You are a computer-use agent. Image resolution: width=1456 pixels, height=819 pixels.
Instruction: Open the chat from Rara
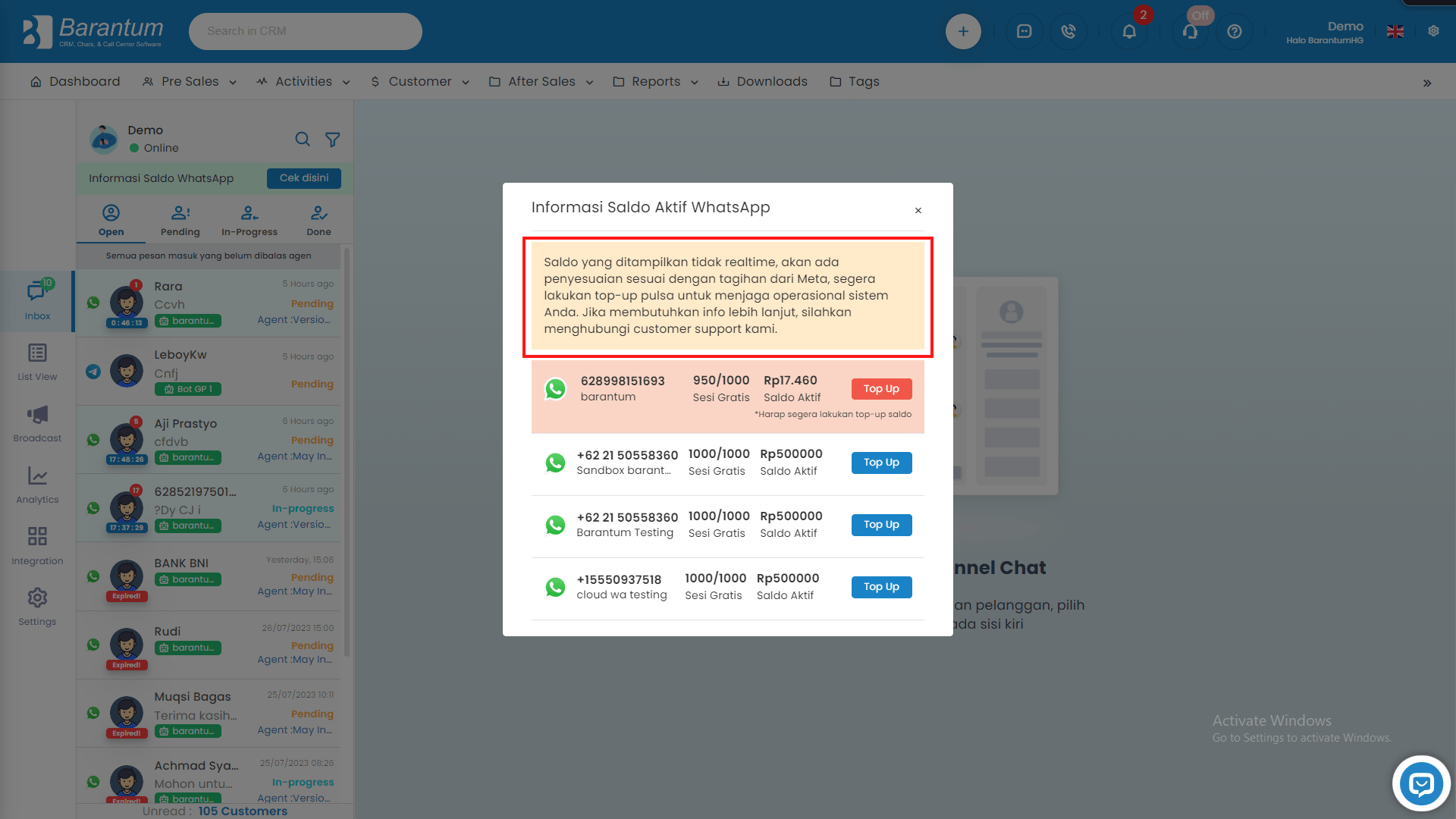pyautogui.click(x=210, y=303)
